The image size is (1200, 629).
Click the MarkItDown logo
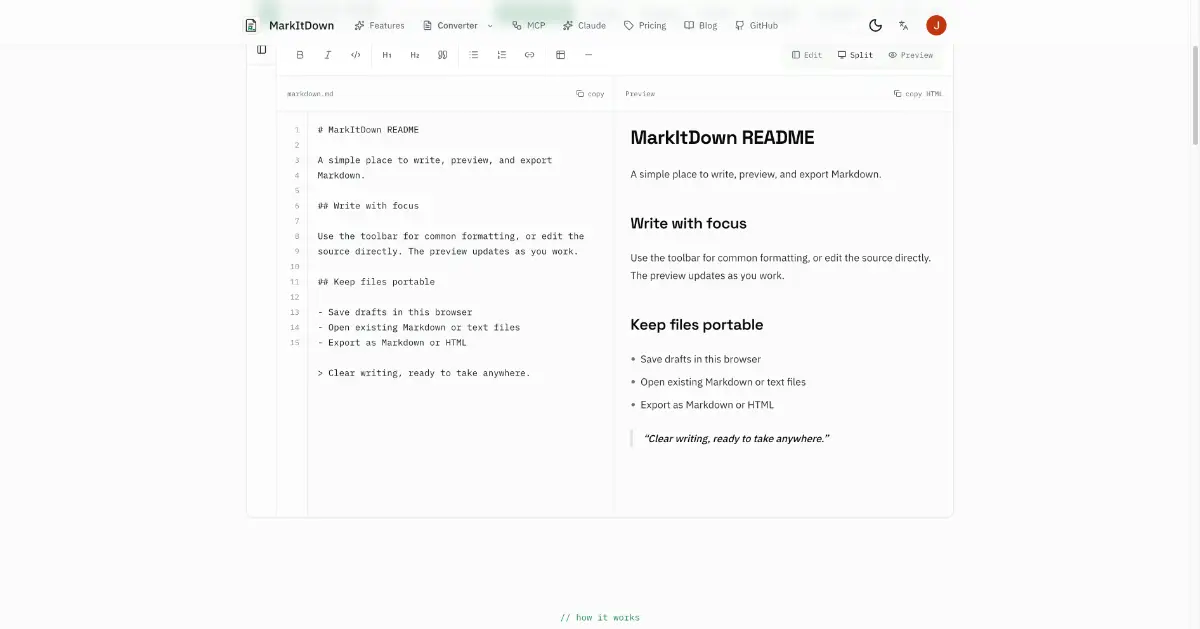coord(251,25)
